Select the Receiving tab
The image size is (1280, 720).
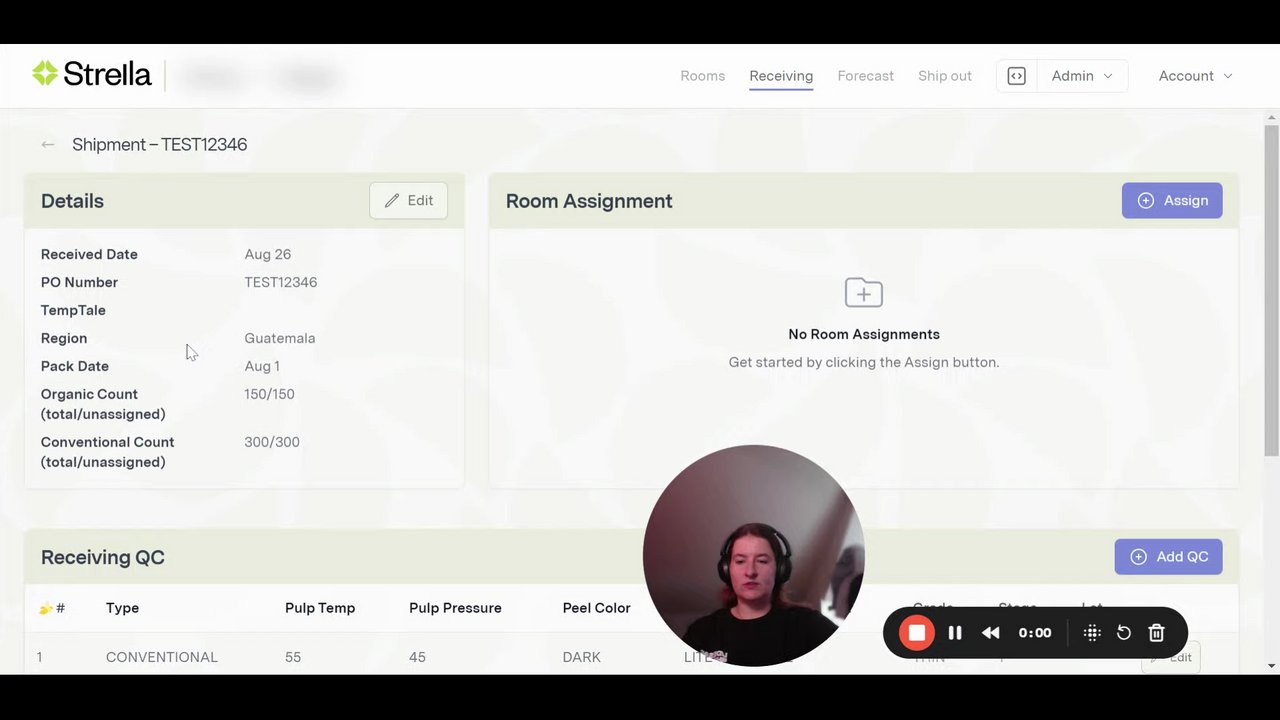click(x=781, y=76)
